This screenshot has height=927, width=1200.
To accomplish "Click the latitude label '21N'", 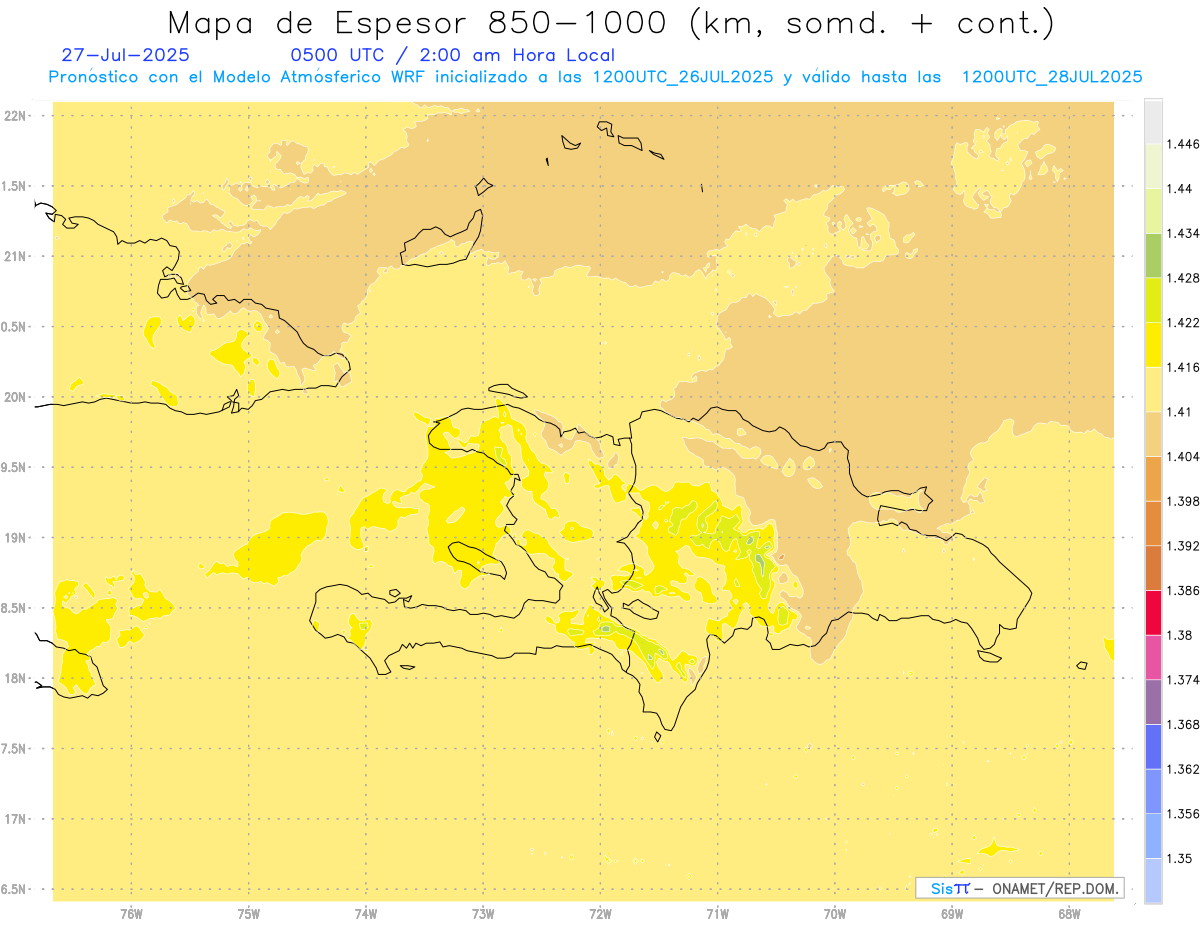I will 16,256.
